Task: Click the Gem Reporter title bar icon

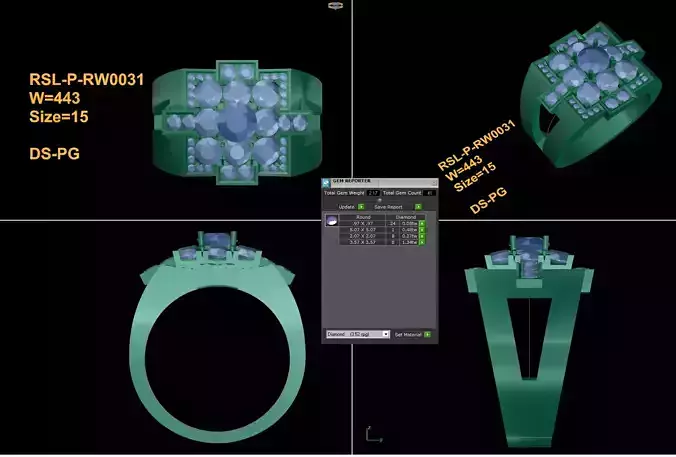Action: (x=326, y=182)
